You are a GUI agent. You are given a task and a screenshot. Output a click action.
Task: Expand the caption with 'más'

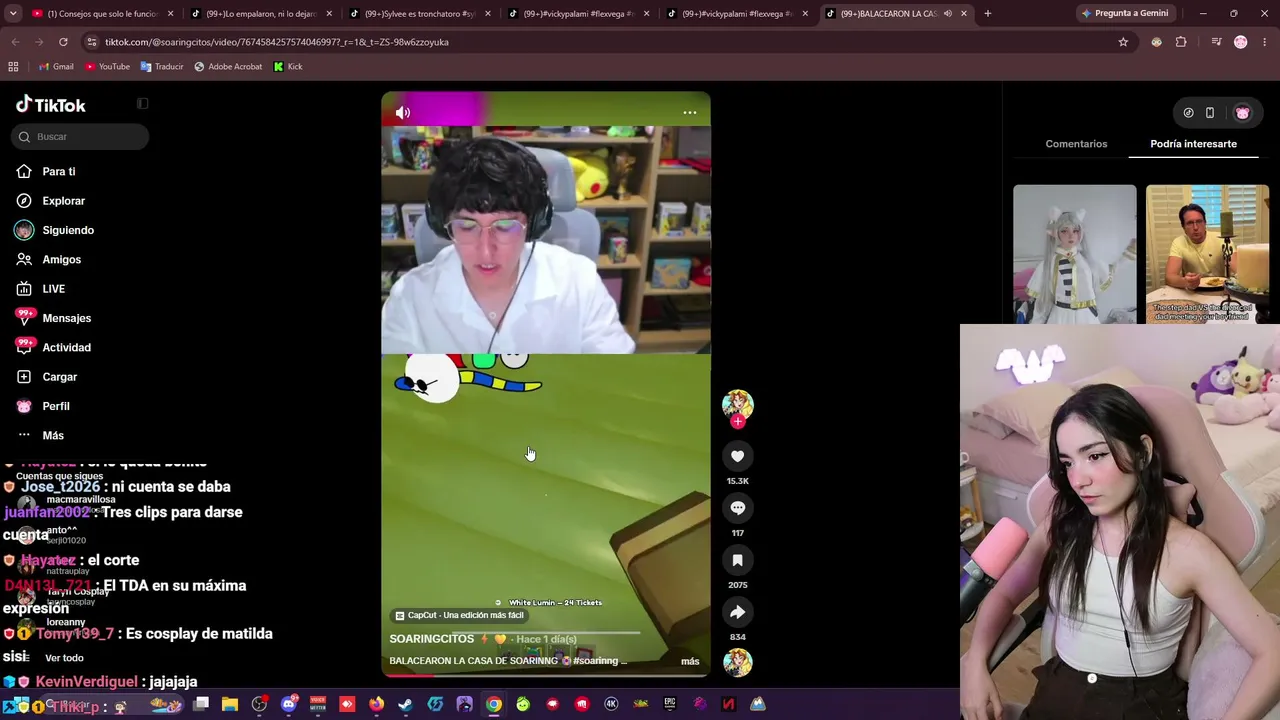[x=690, y=661]
